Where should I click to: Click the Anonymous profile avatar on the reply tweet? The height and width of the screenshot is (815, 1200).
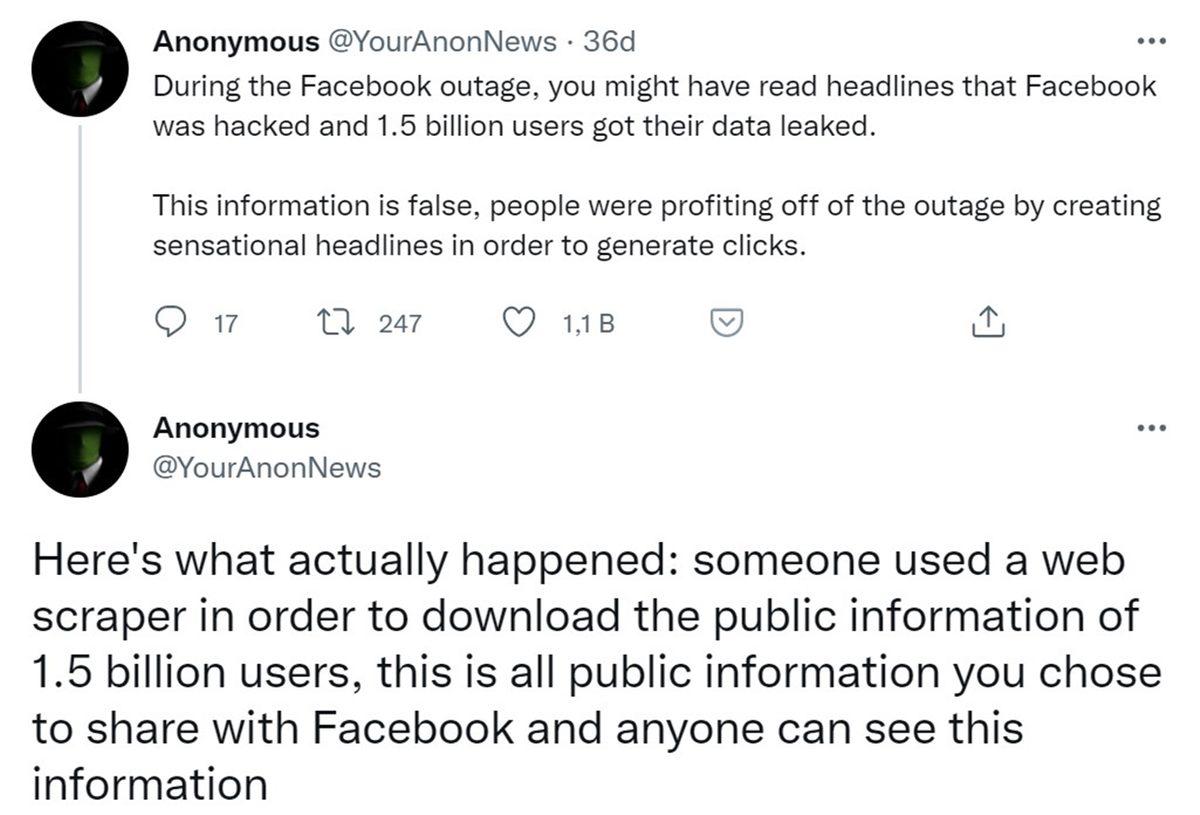79,450
